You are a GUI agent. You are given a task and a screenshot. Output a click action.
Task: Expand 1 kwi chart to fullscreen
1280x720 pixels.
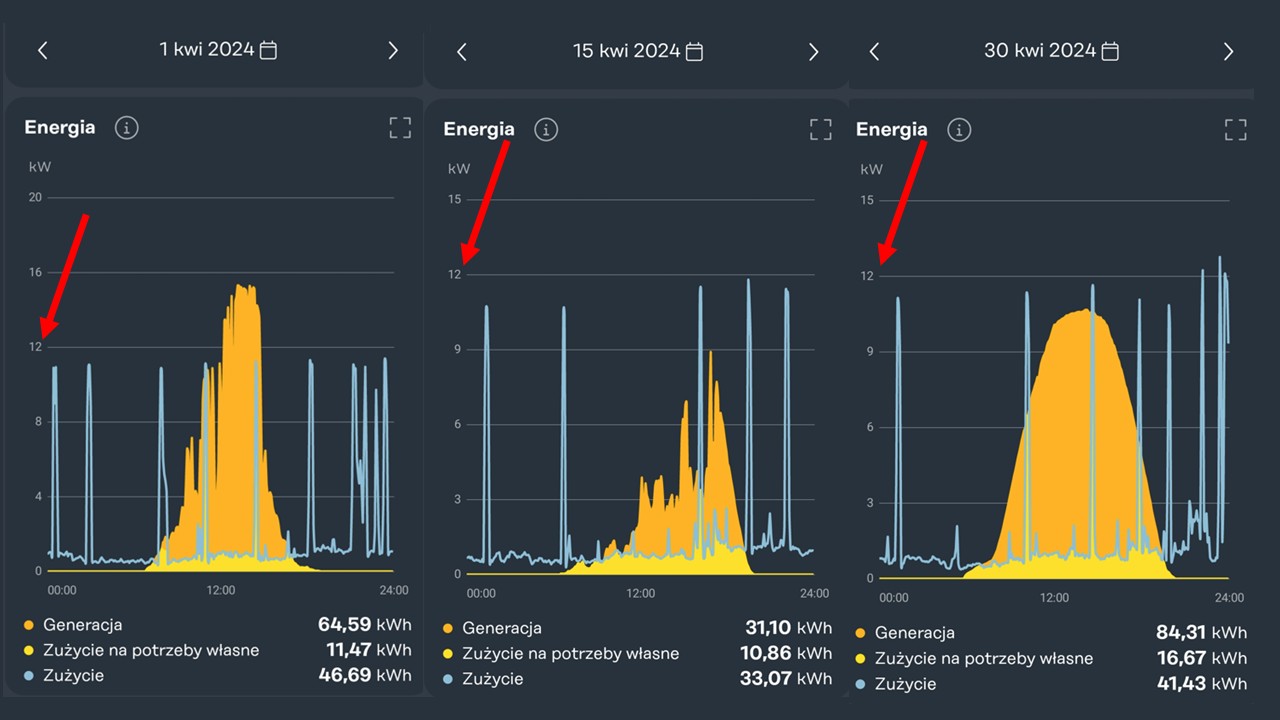(400, 127)
